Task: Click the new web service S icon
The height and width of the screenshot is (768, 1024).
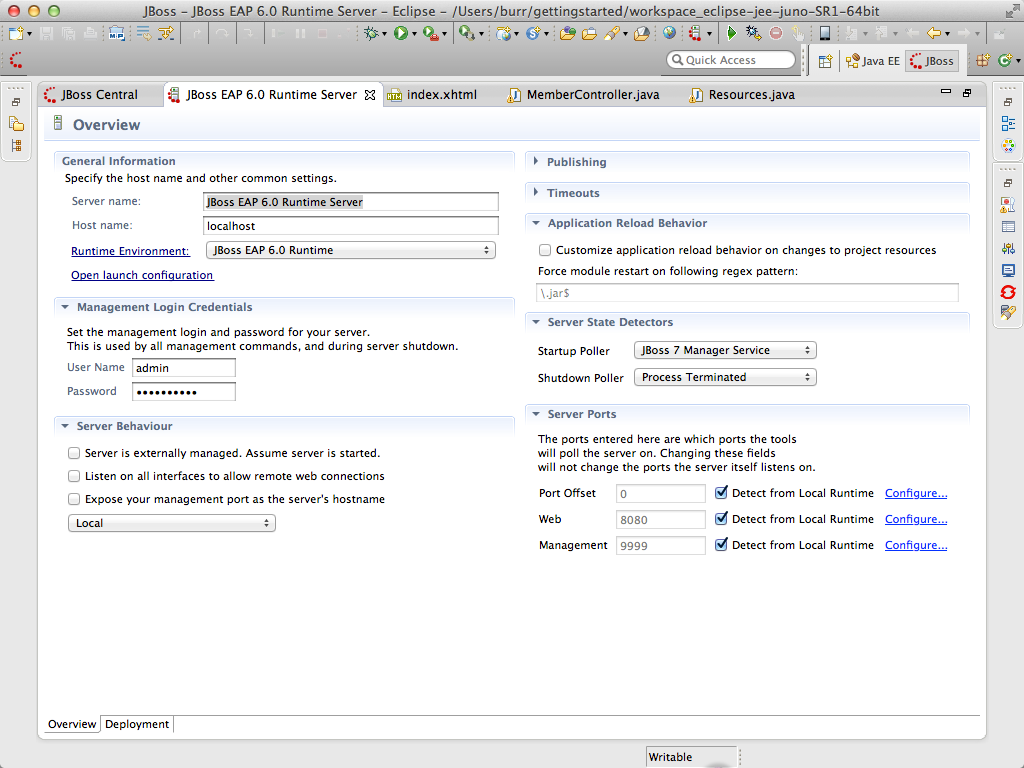Action: (x=533, y=33)
